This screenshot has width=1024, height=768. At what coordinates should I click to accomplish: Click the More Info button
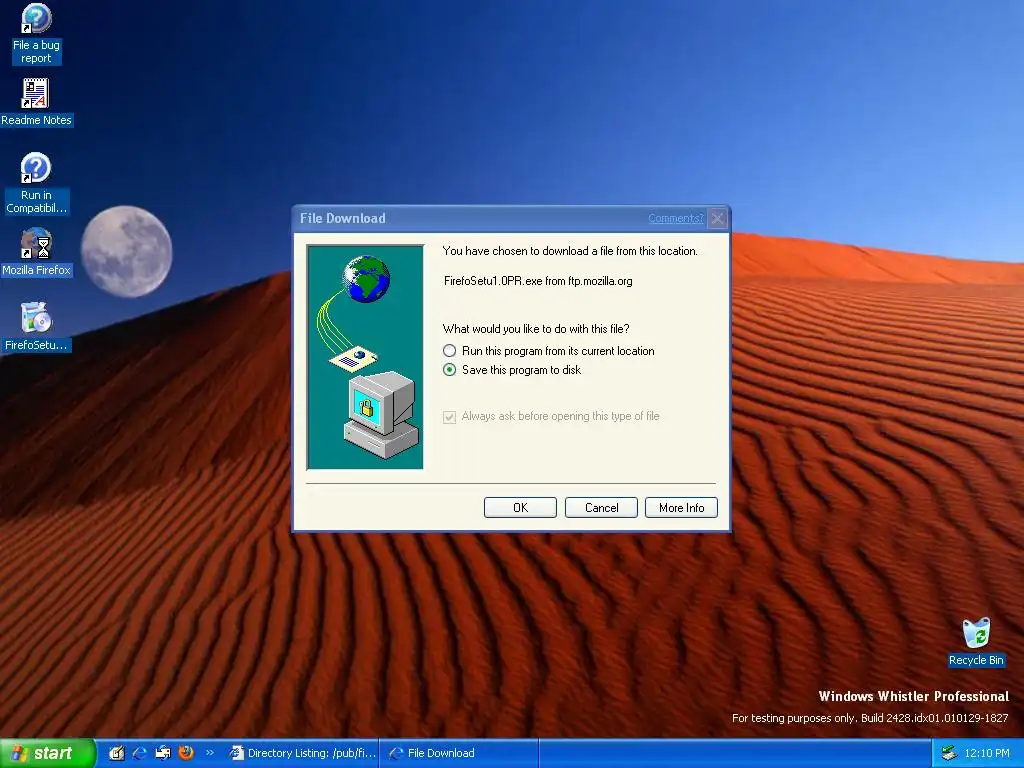coord(681,507)
